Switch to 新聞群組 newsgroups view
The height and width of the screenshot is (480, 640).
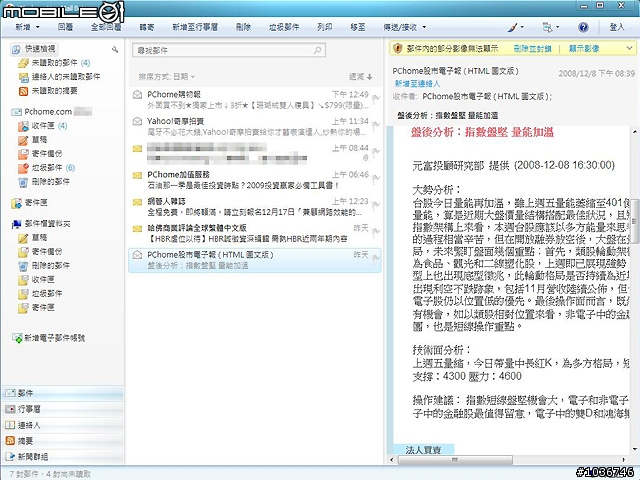63,456
